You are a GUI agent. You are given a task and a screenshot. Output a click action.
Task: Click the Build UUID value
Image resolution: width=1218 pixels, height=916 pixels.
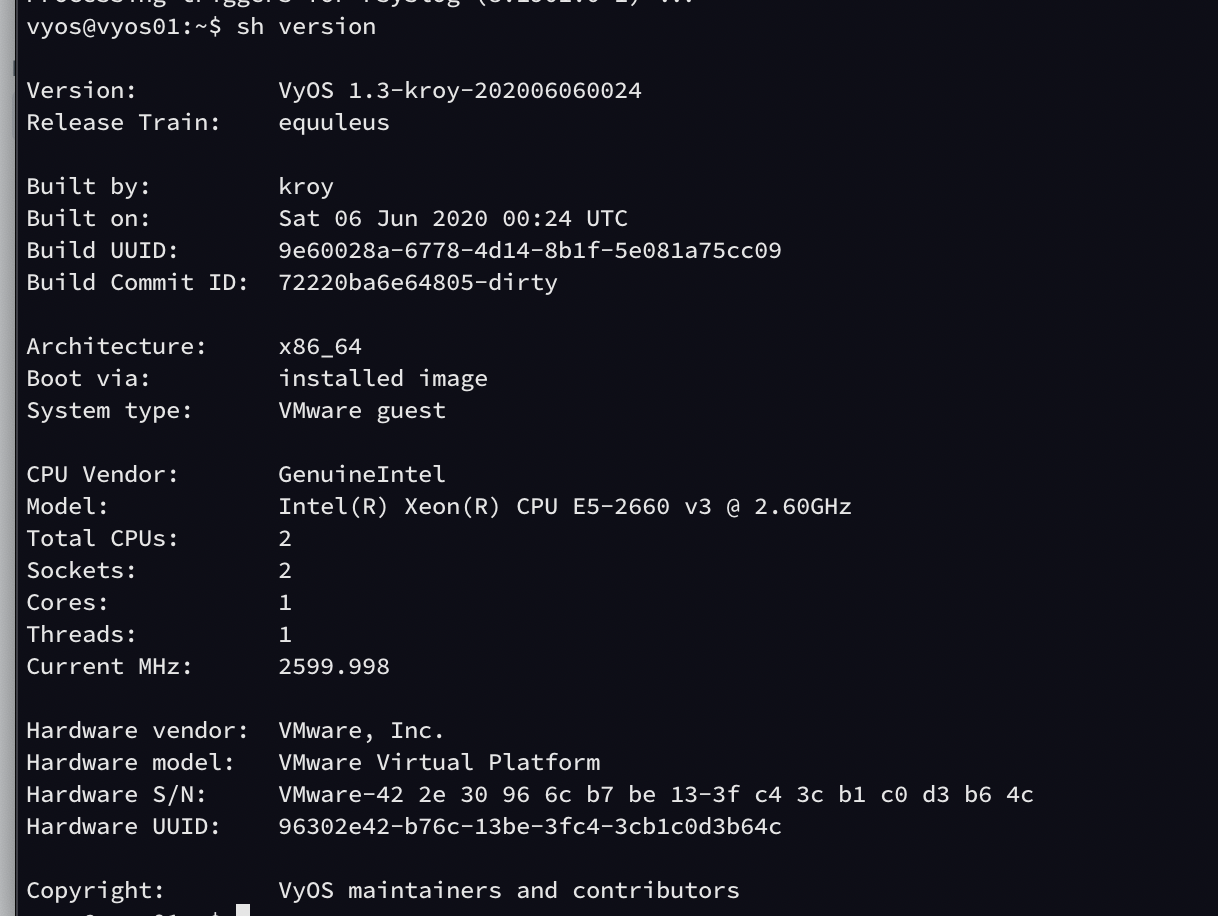(x=530, y=250)
